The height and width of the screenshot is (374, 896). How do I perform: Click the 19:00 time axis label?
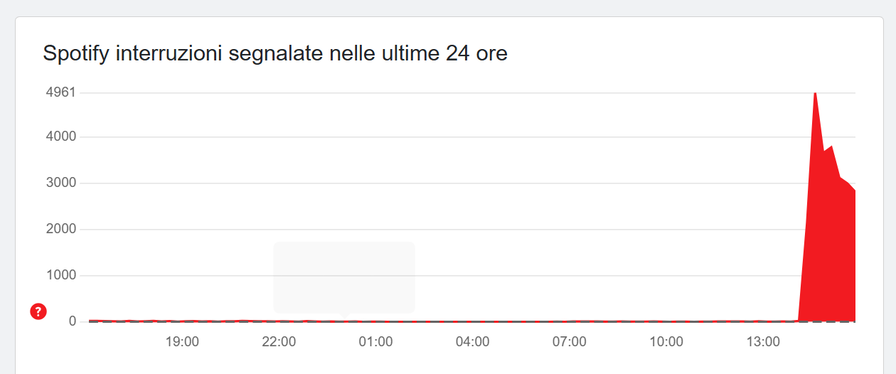(x=182, y=342)
